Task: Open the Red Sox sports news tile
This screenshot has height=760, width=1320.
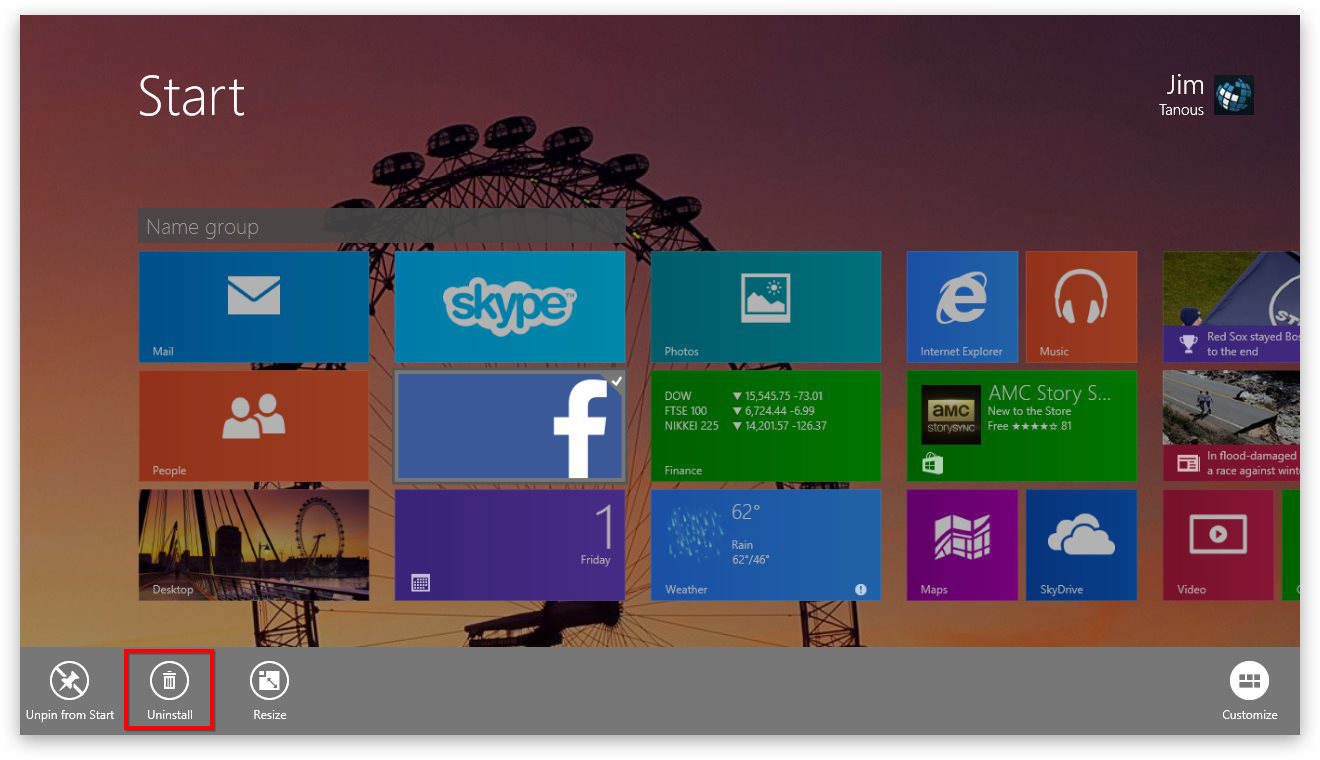Action: [1231, 306]
